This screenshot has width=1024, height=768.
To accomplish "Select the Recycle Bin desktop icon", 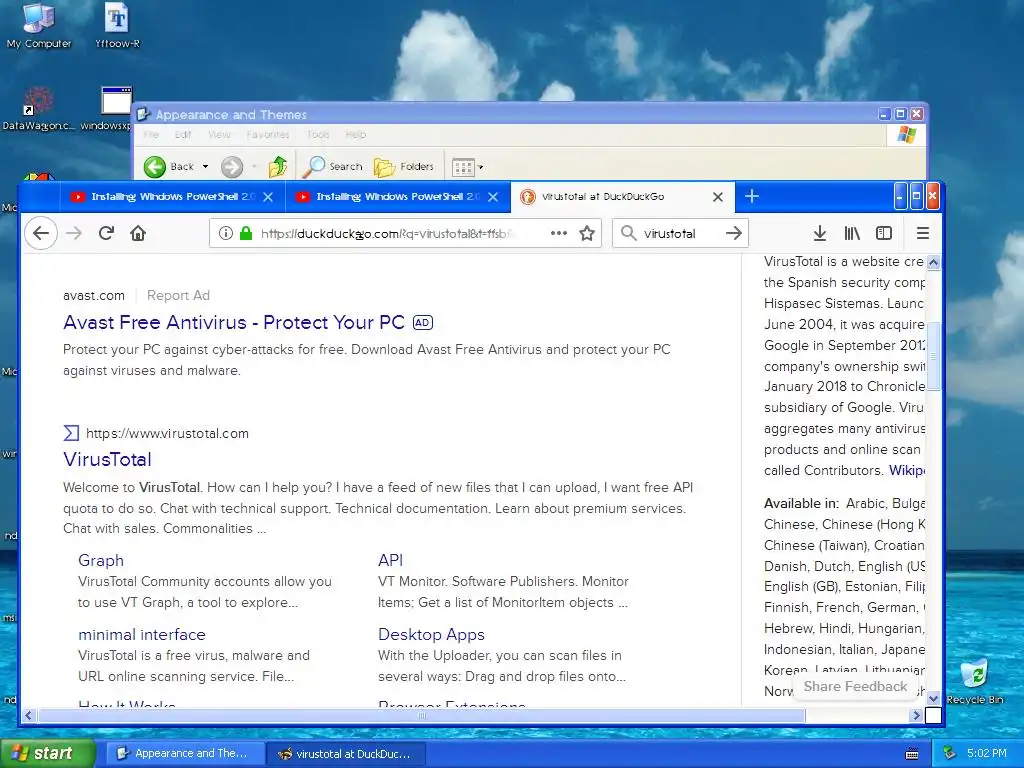I will point(974,682).
